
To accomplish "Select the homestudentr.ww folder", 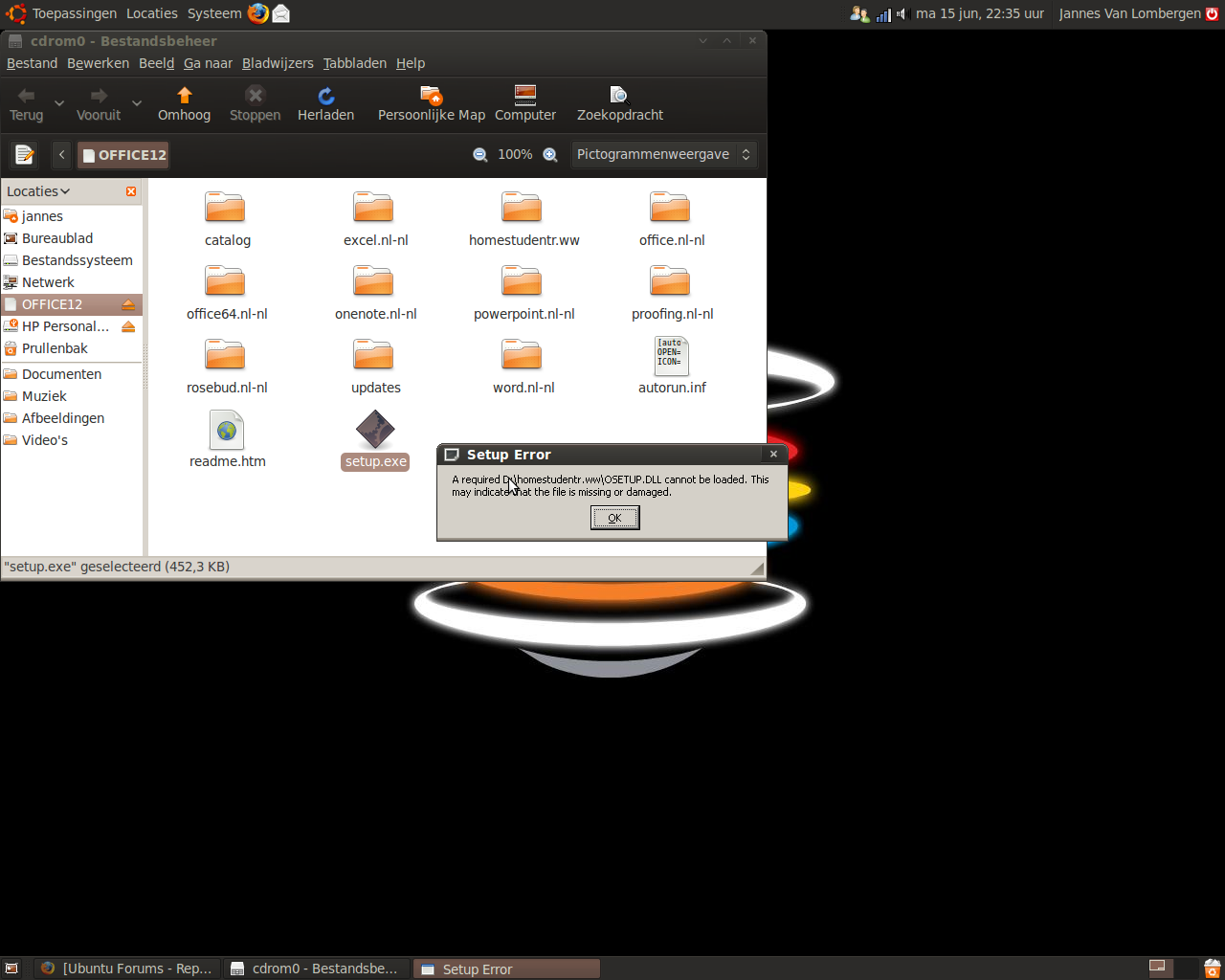I will pos(523,207).
